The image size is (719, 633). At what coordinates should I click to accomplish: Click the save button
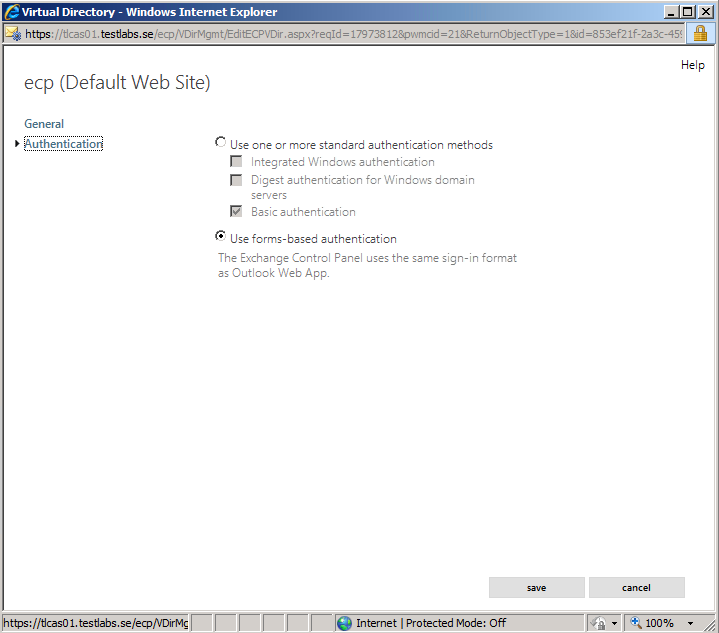536,588
